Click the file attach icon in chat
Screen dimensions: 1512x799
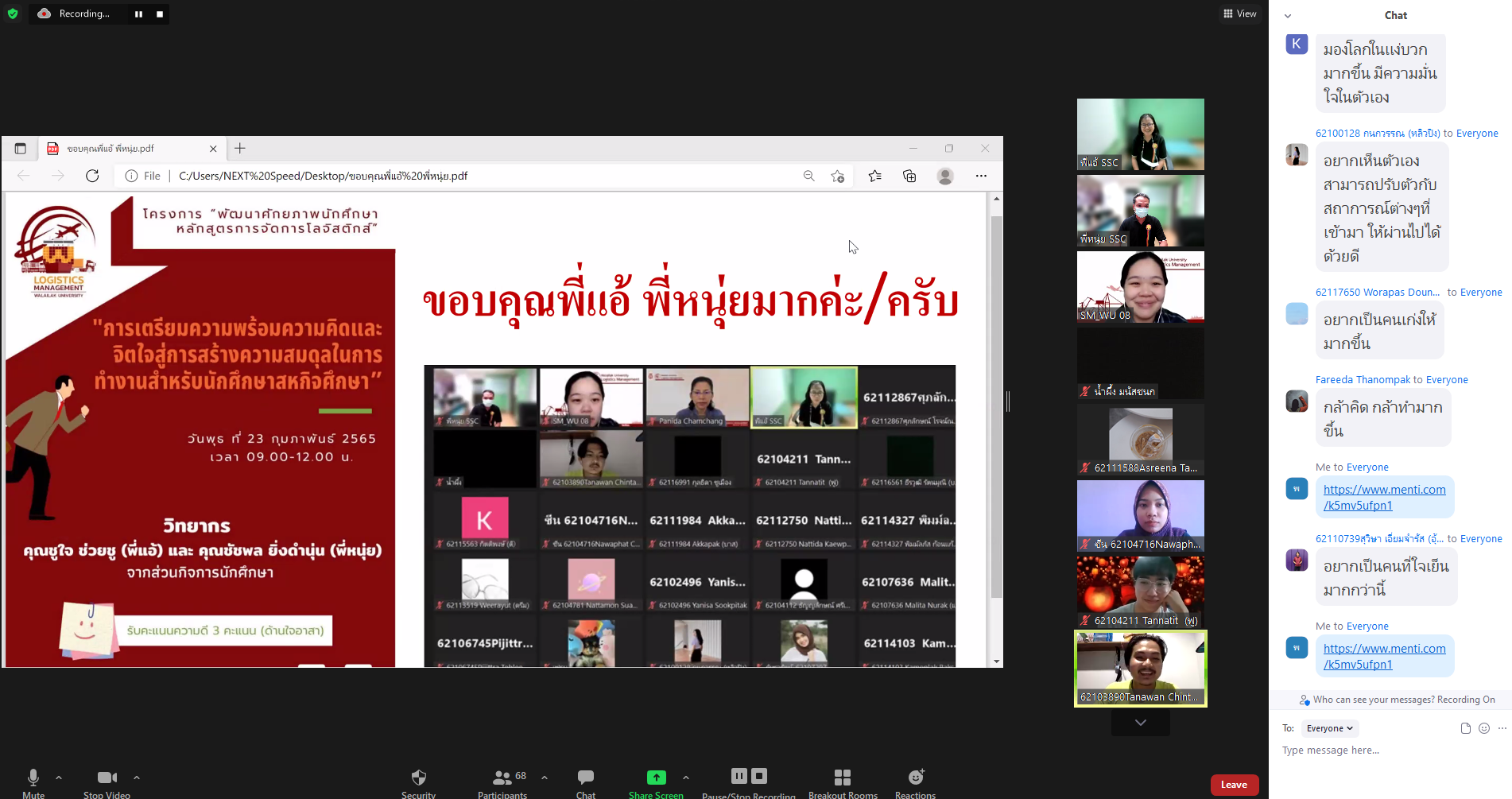1465,727
